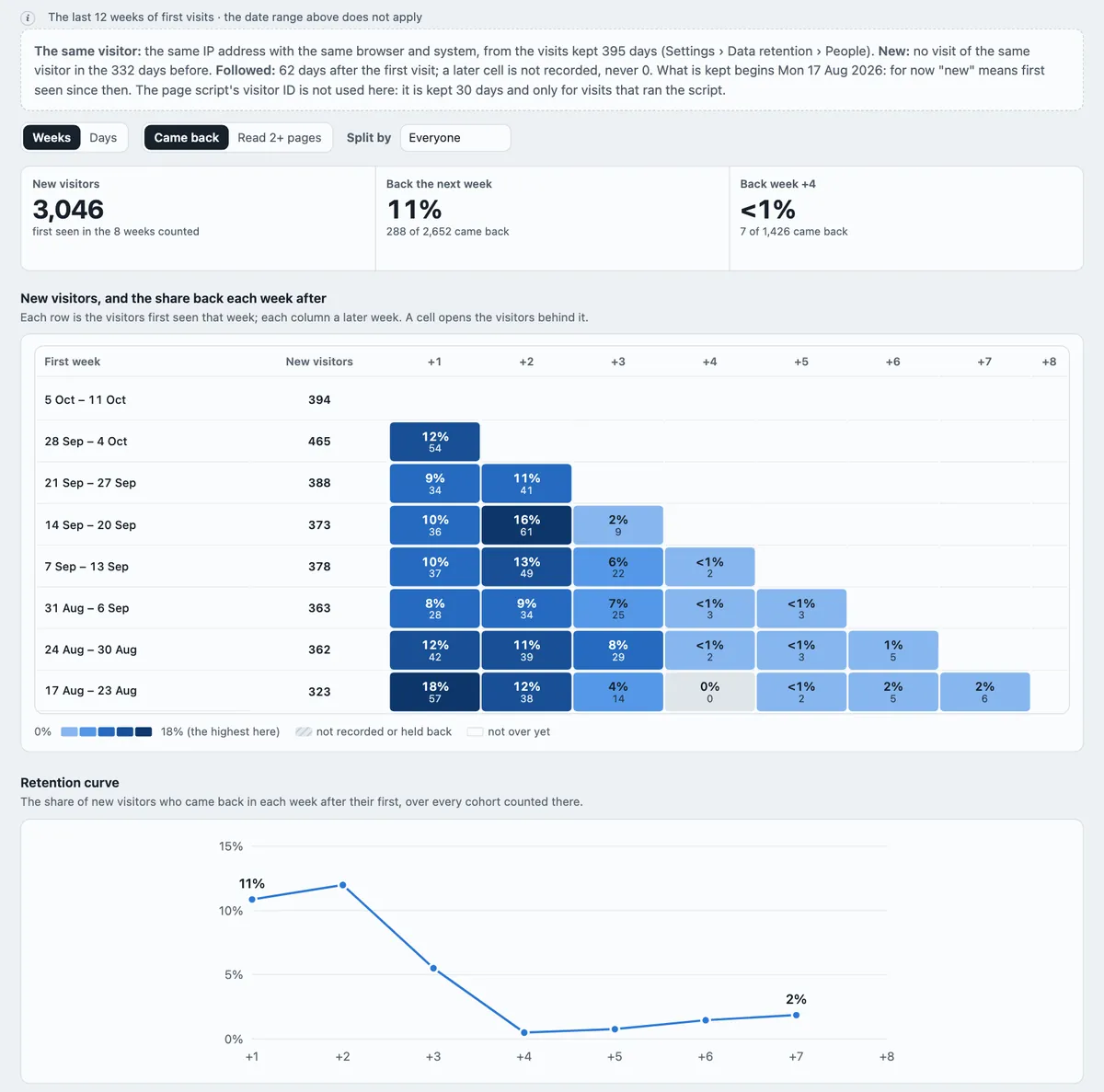
Task: Click the 5 Oct – 11 Oct row label
Action: [85, 400]
